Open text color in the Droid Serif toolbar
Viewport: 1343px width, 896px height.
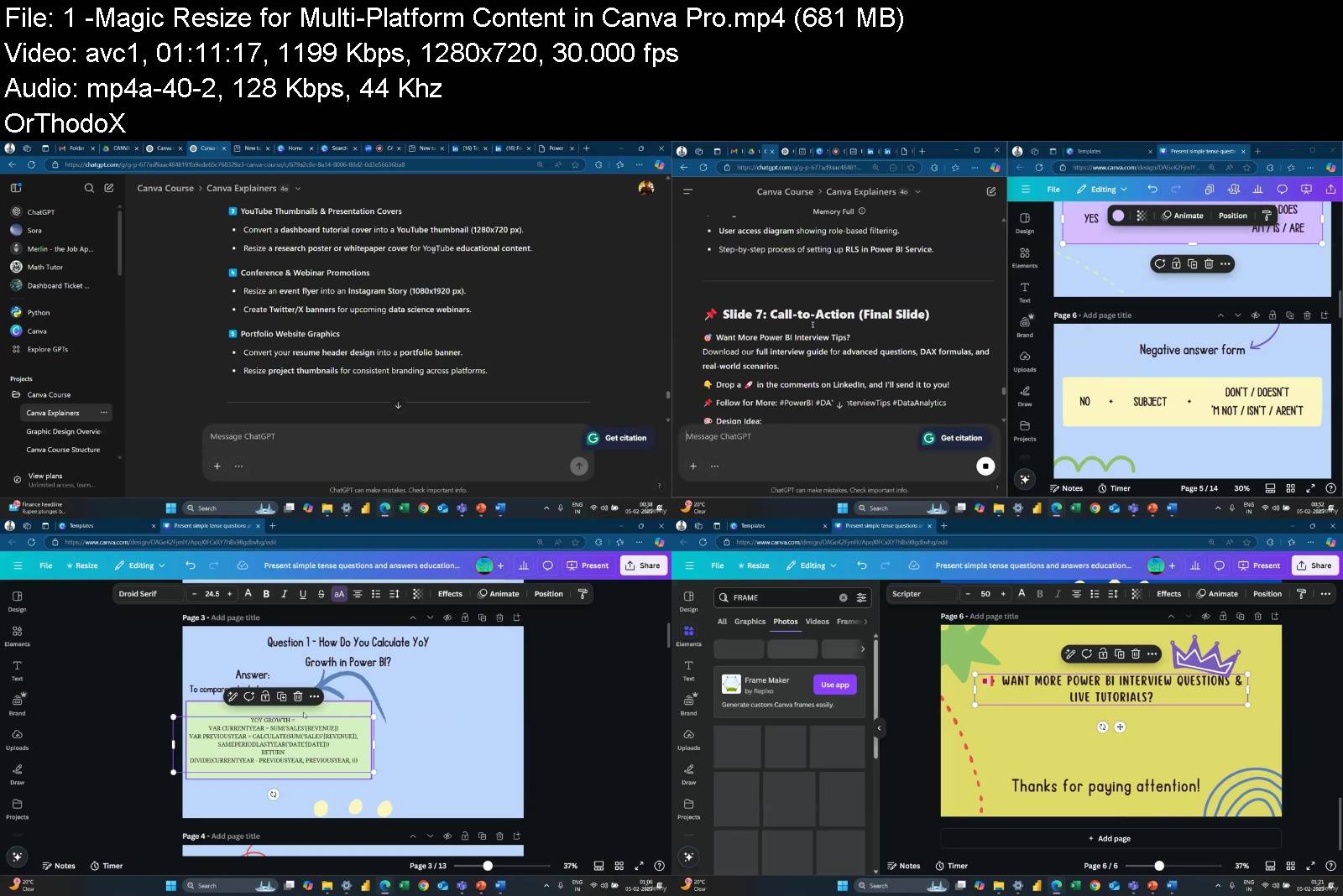click(248, 594)
